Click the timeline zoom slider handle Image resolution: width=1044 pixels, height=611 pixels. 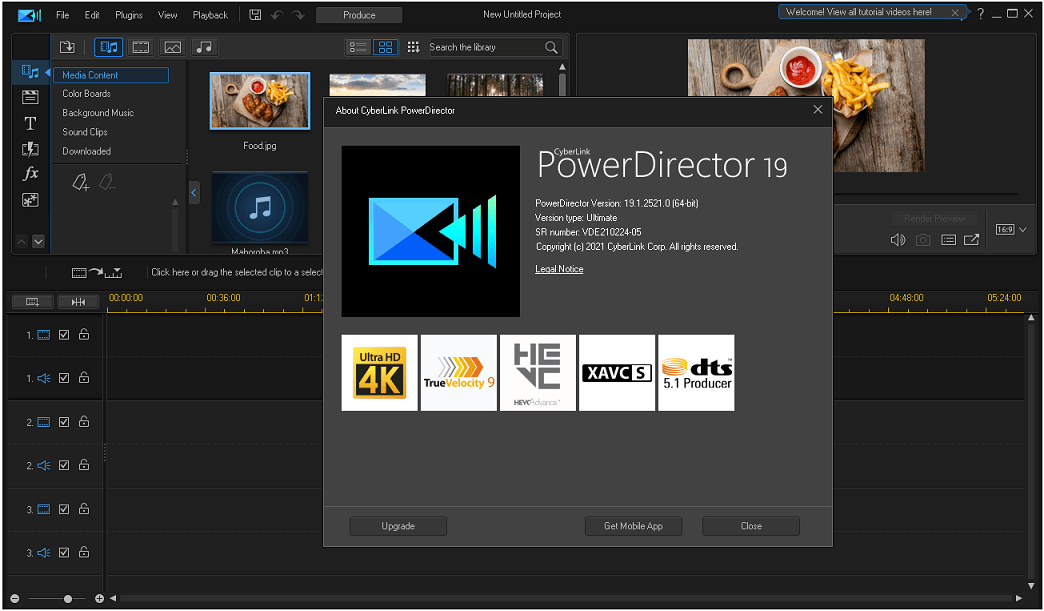point(68,599)
